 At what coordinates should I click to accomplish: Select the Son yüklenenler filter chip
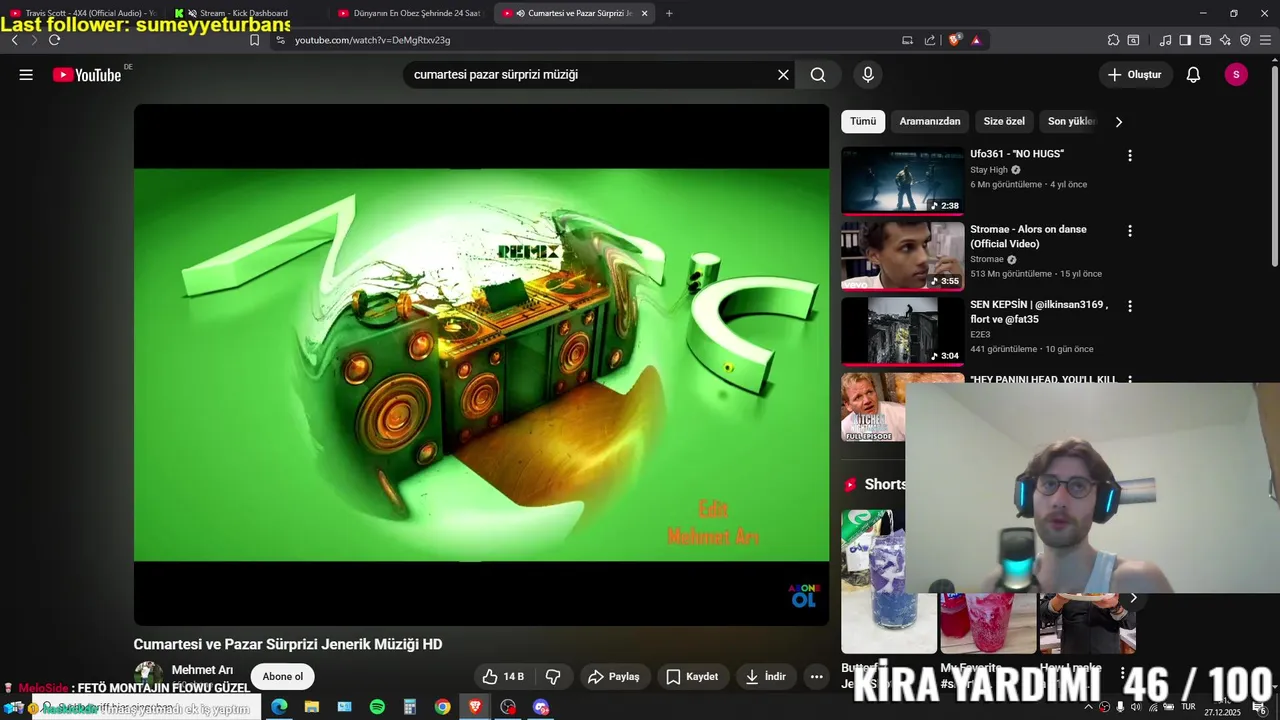click(1072, 122)
